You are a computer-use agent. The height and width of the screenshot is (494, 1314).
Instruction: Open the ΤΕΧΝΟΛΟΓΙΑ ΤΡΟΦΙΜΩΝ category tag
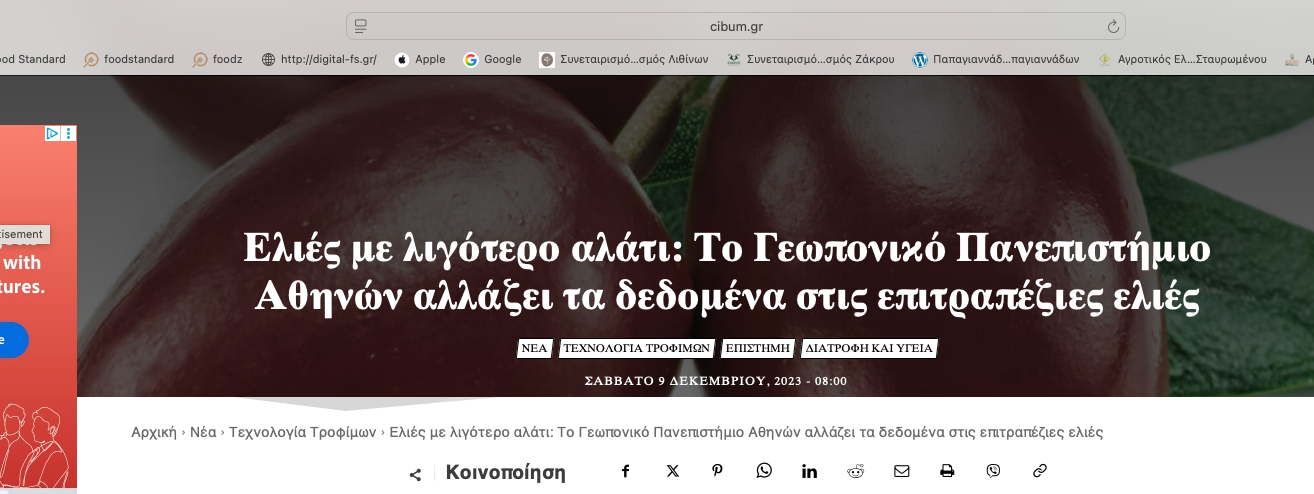pyautogui.click(x=636, y=349)
